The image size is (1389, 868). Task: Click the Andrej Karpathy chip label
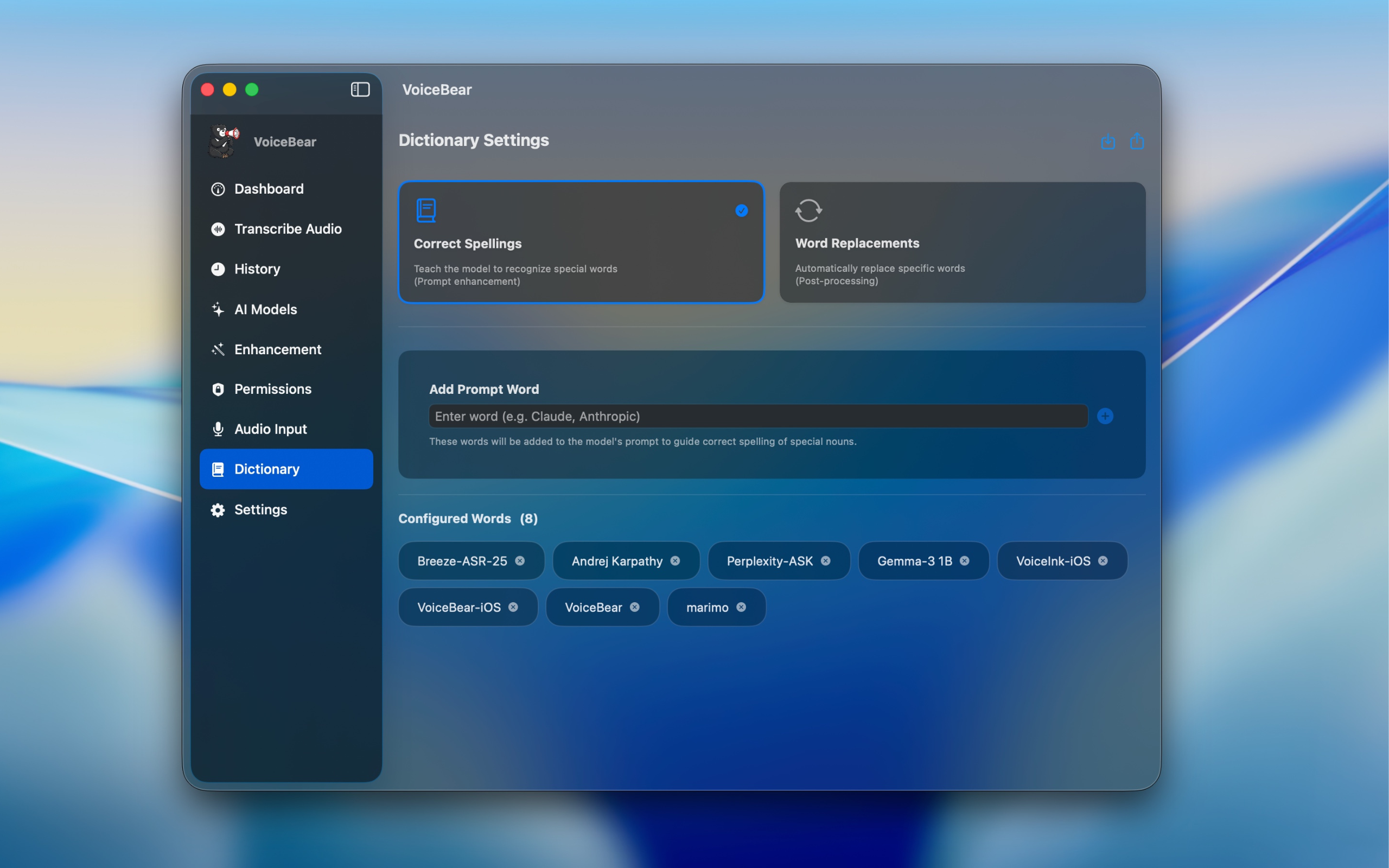[x=617, y=561]
